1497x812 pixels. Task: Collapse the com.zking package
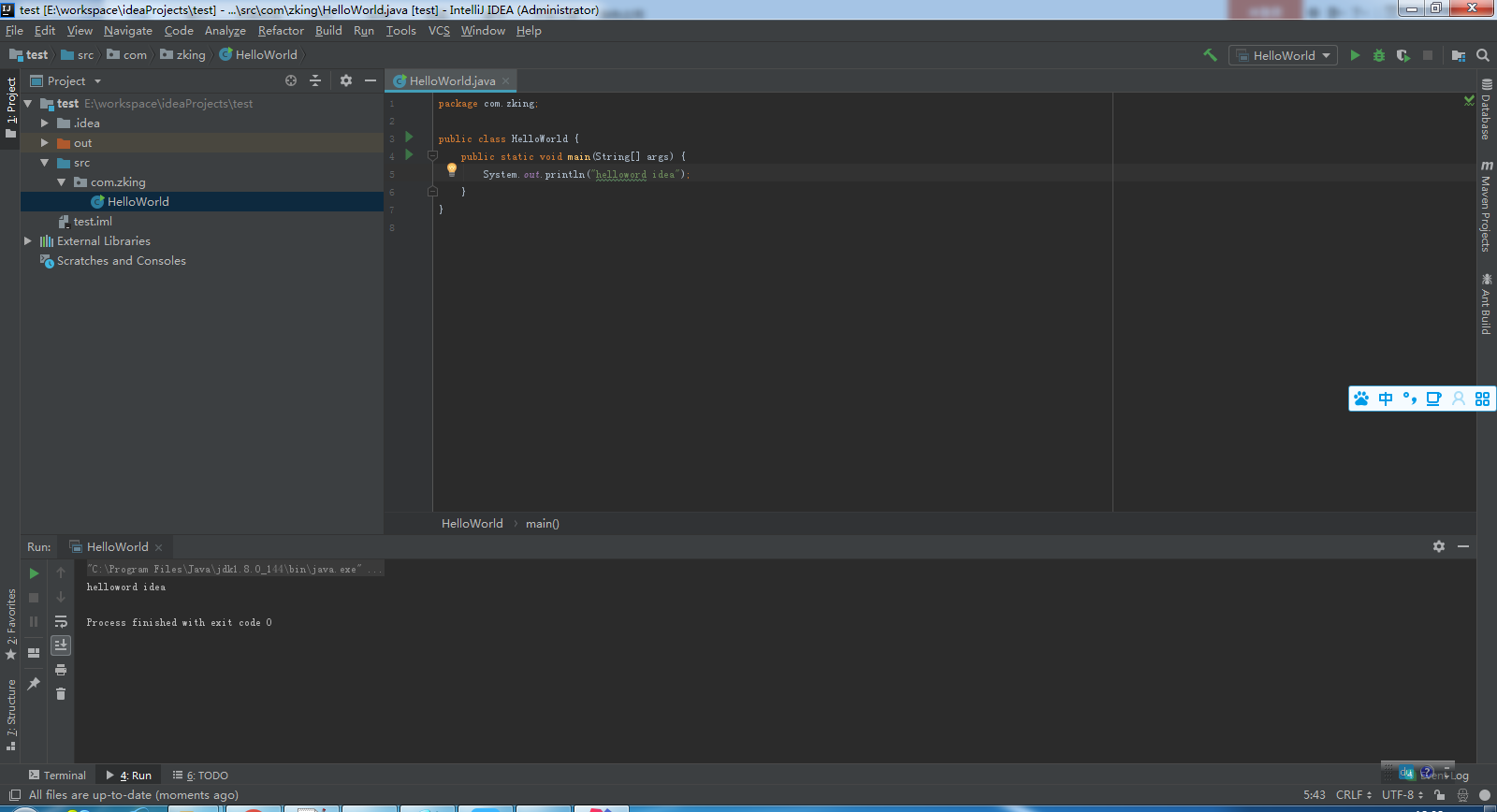(x=62, y=182)
